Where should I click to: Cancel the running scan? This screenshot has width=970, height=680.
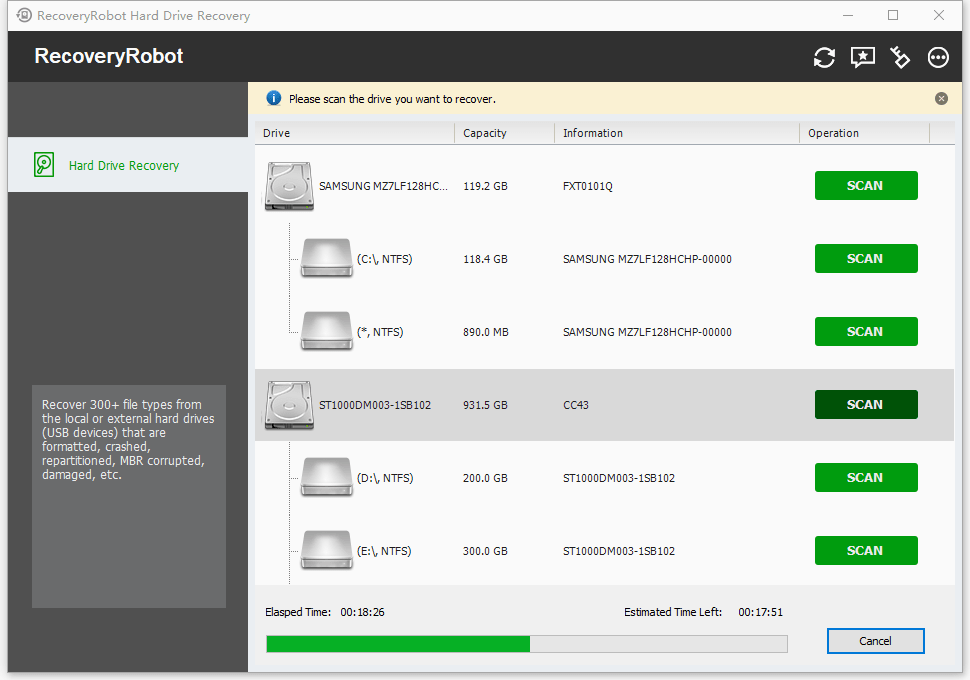(875, 641)
